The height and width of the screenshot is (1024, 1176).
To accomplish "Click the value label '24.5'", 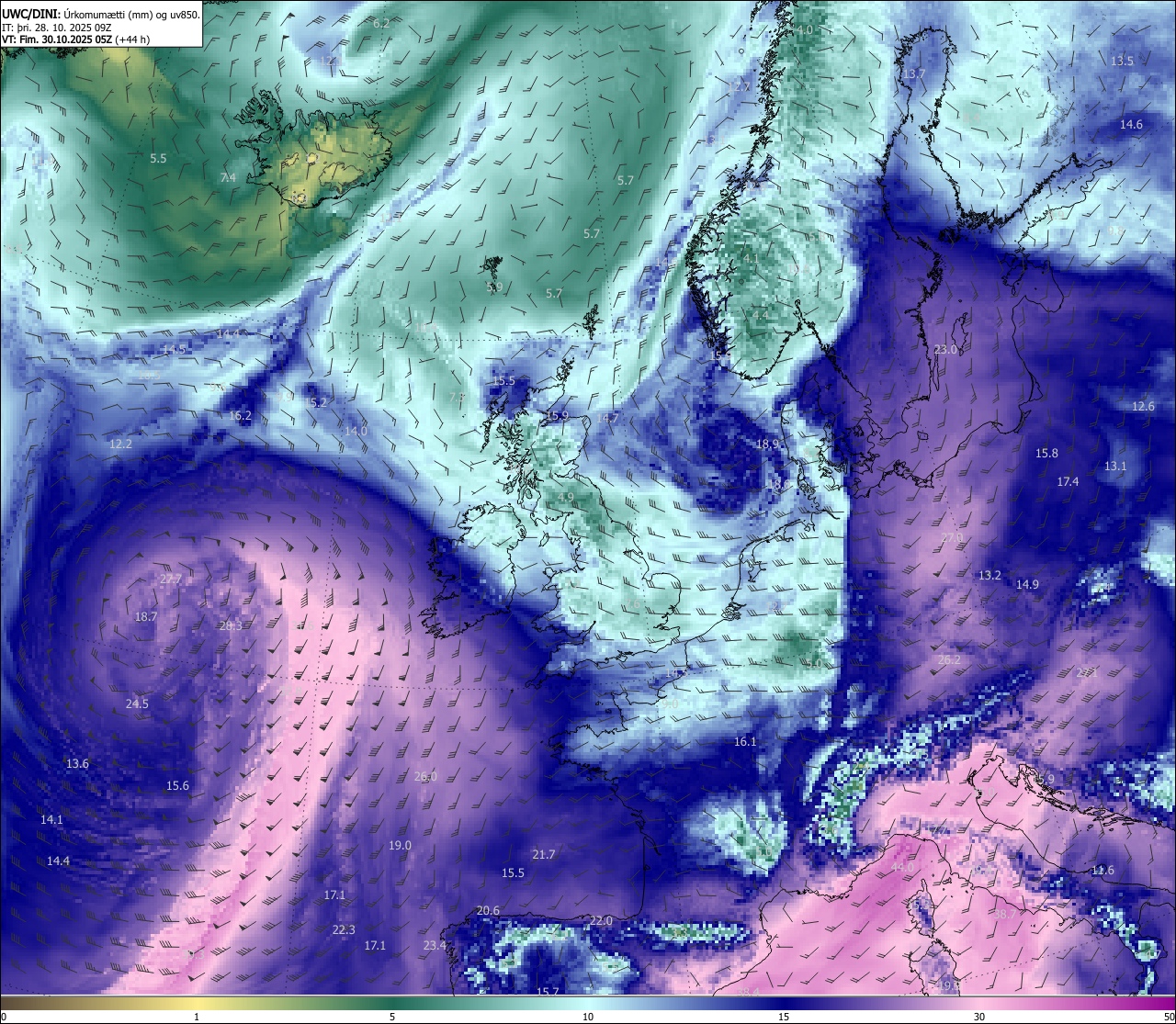I will (137, 703).
